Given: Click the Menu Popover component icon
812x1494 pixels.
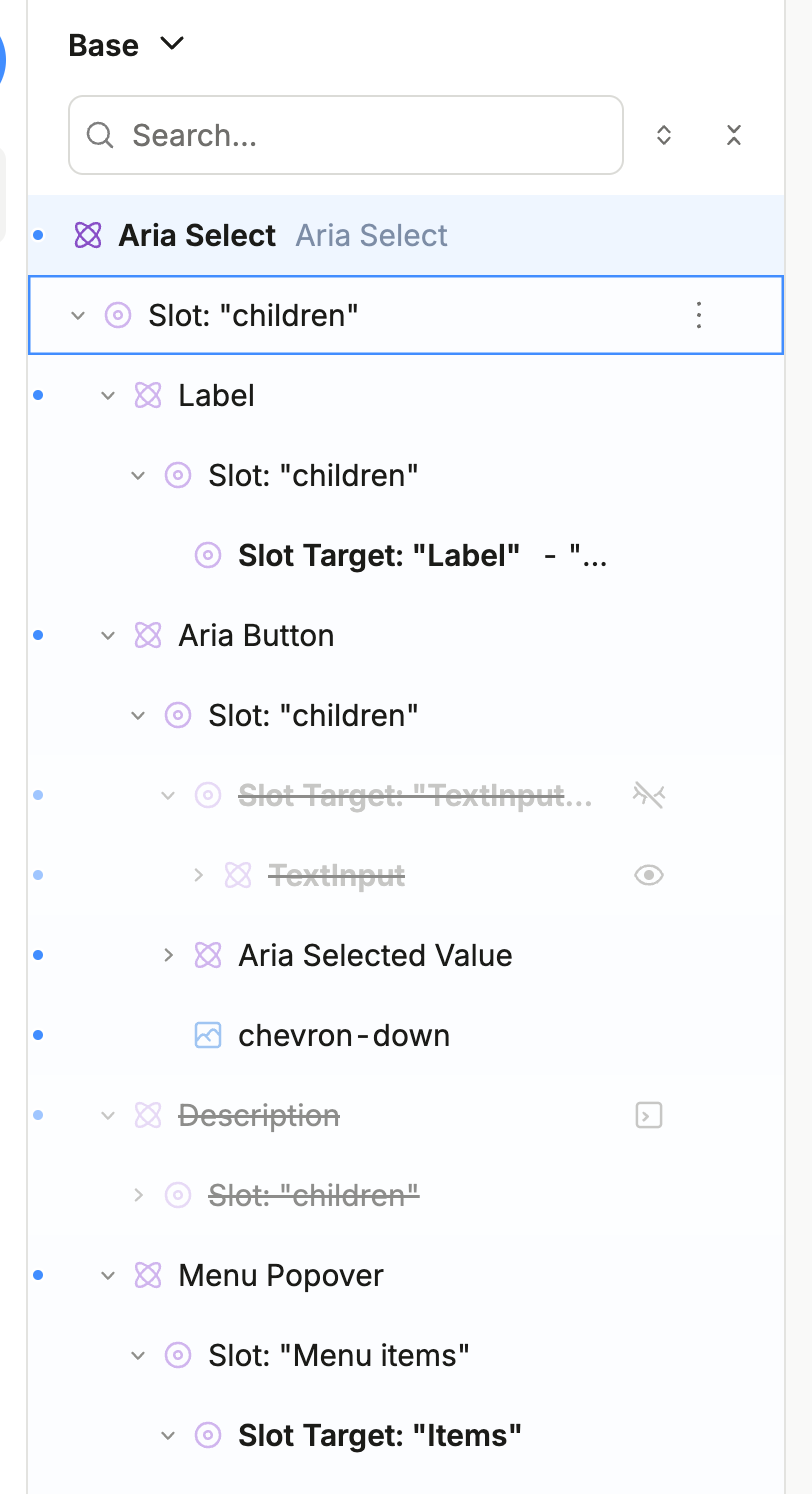Looking at the screenshot, I should click(x=148, y=1275).
